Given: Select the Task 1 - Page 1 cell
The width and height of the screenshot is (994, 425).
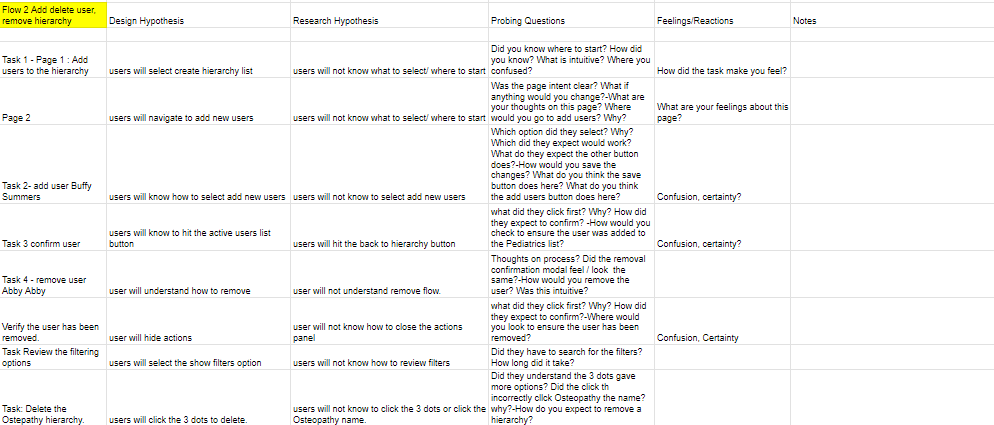Looking at the screenshot, I should click(52, 66).
